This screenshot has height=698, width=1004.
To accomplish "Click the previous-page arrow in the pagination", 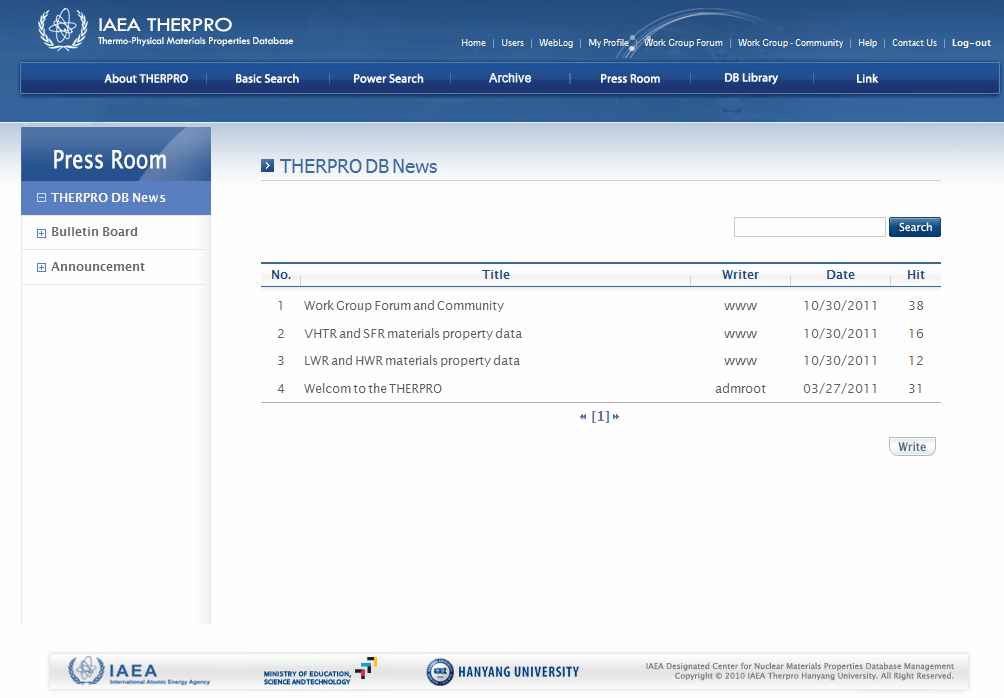I will click(585, 416).
